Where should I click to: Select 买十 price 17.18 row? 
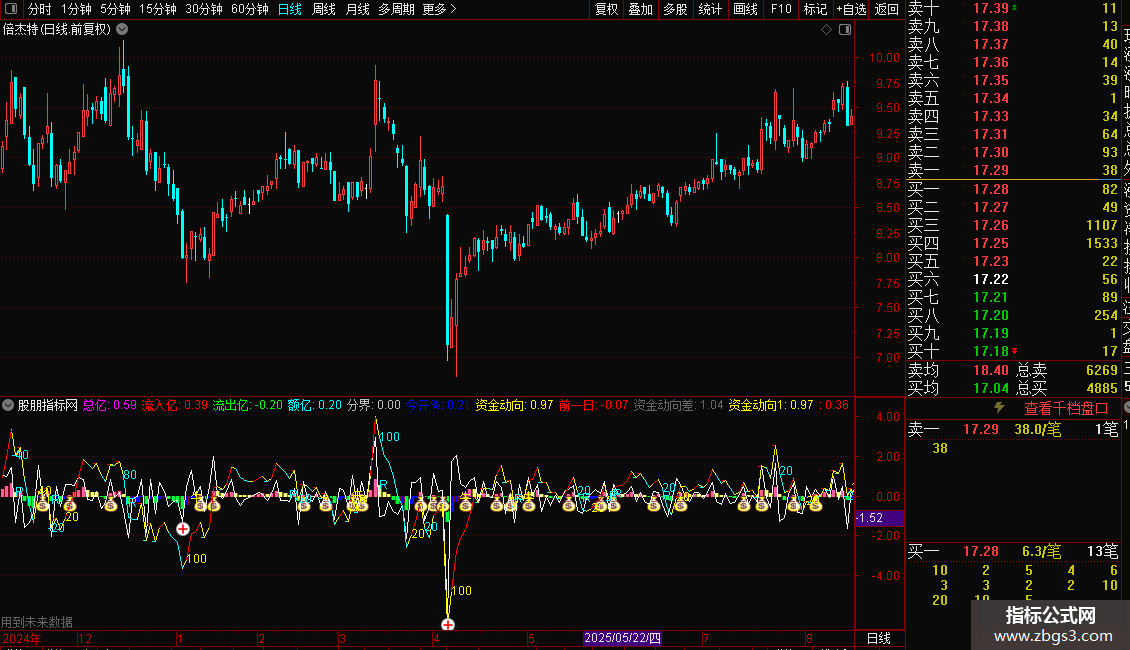[1013, 351]
